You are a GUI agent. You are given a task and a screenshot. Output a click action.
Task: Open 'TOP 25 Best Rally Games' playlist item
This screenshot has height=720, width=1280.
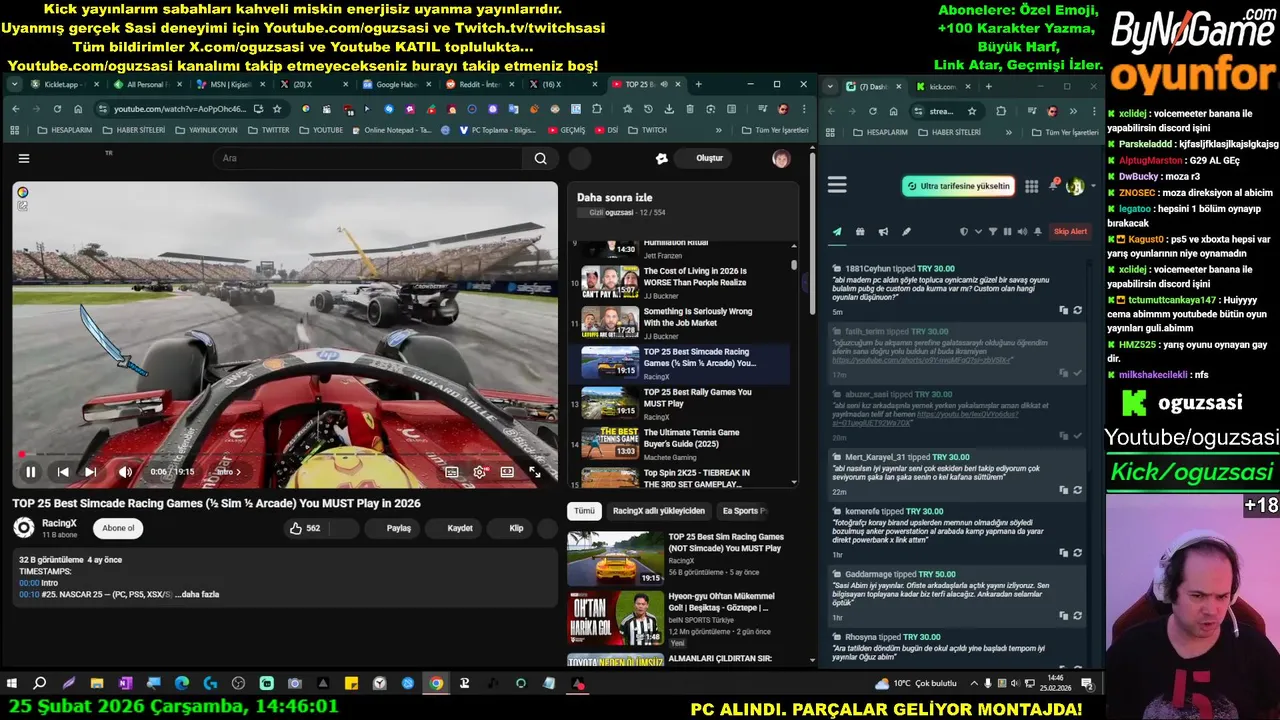point(679,404)
